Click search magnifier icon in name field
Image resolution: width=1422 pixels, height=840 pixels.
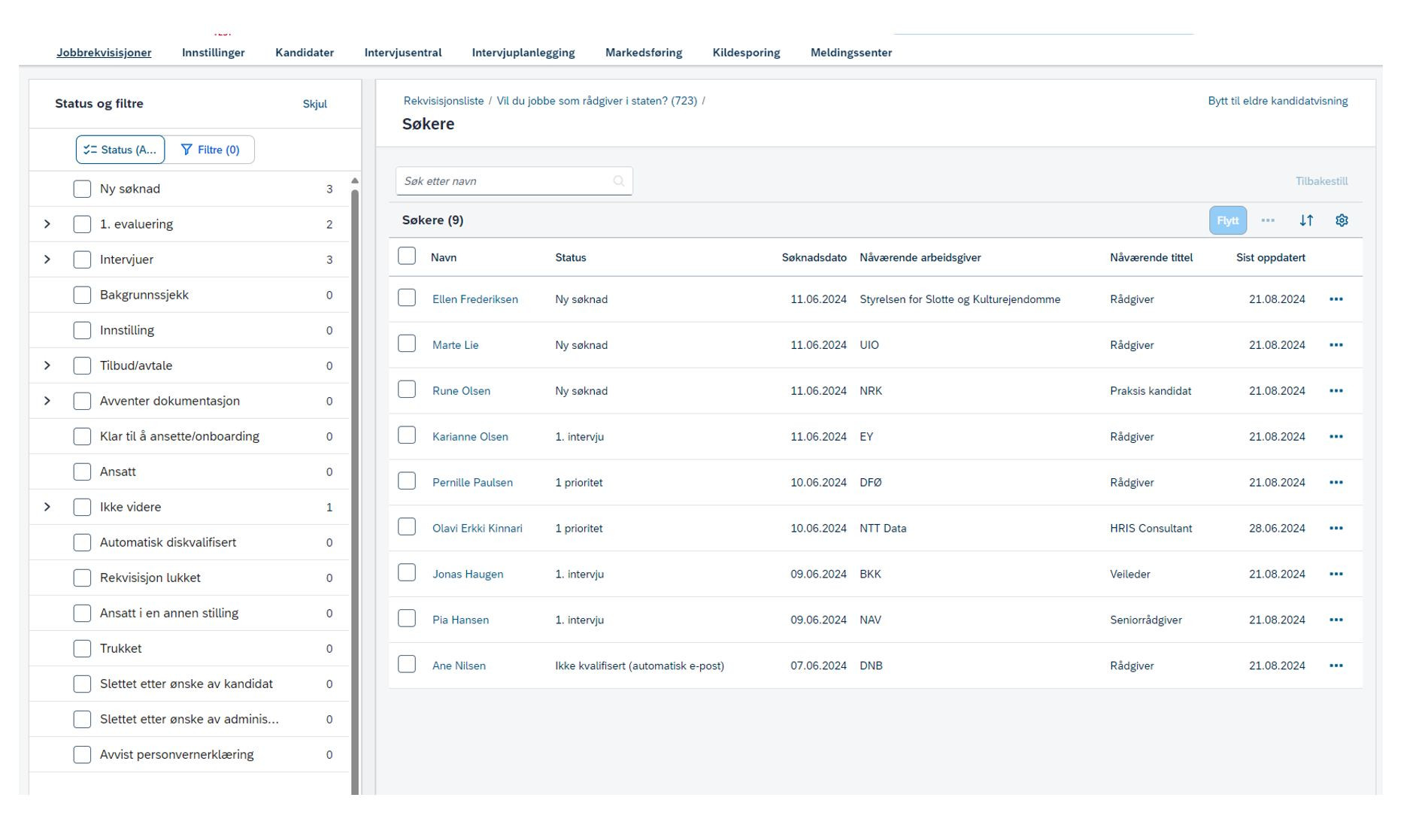pyautogui.click(x=618, y=181)
